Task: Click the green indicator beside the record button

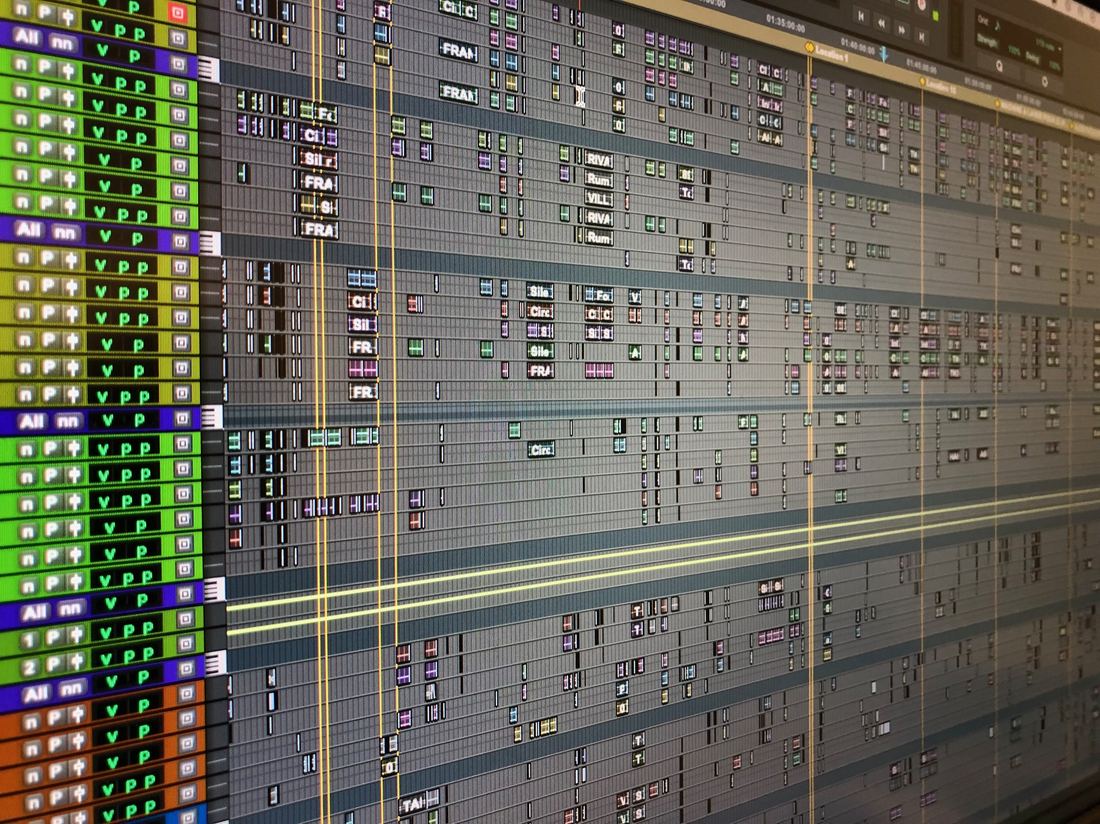Action: coord(936,15)
